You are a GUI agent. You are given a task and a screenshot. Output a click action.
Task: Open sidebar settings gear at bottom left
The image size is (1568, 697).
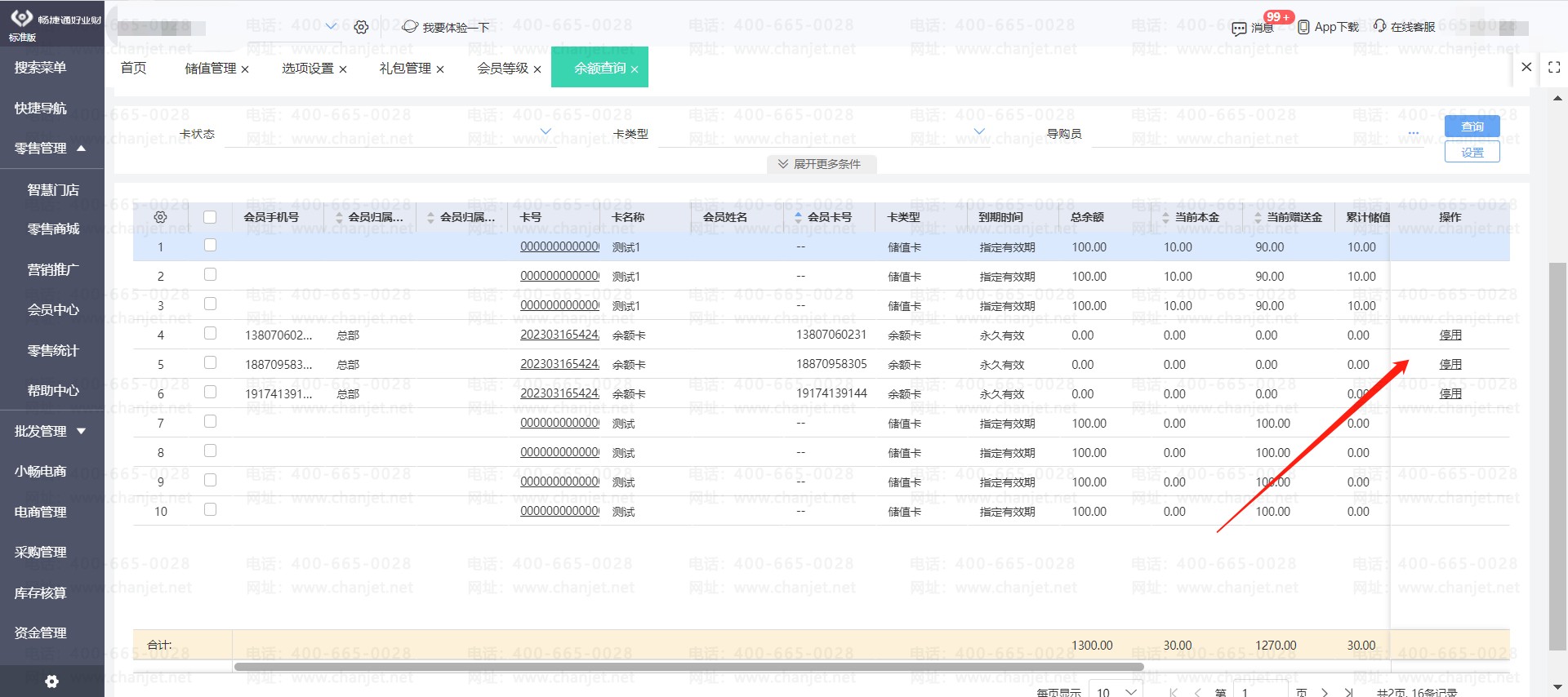[51, 681]
